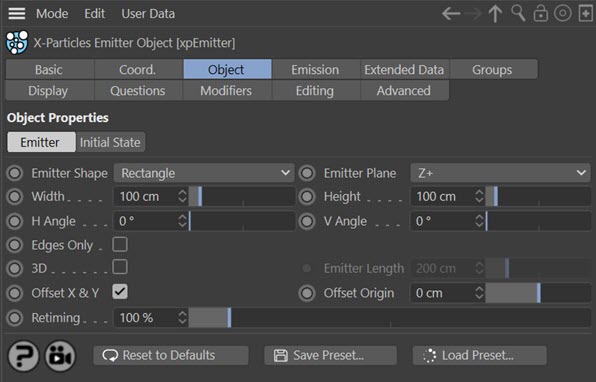Toggle V Angle keyframe animation dot
596x382 pixels.
pos(307,221)
